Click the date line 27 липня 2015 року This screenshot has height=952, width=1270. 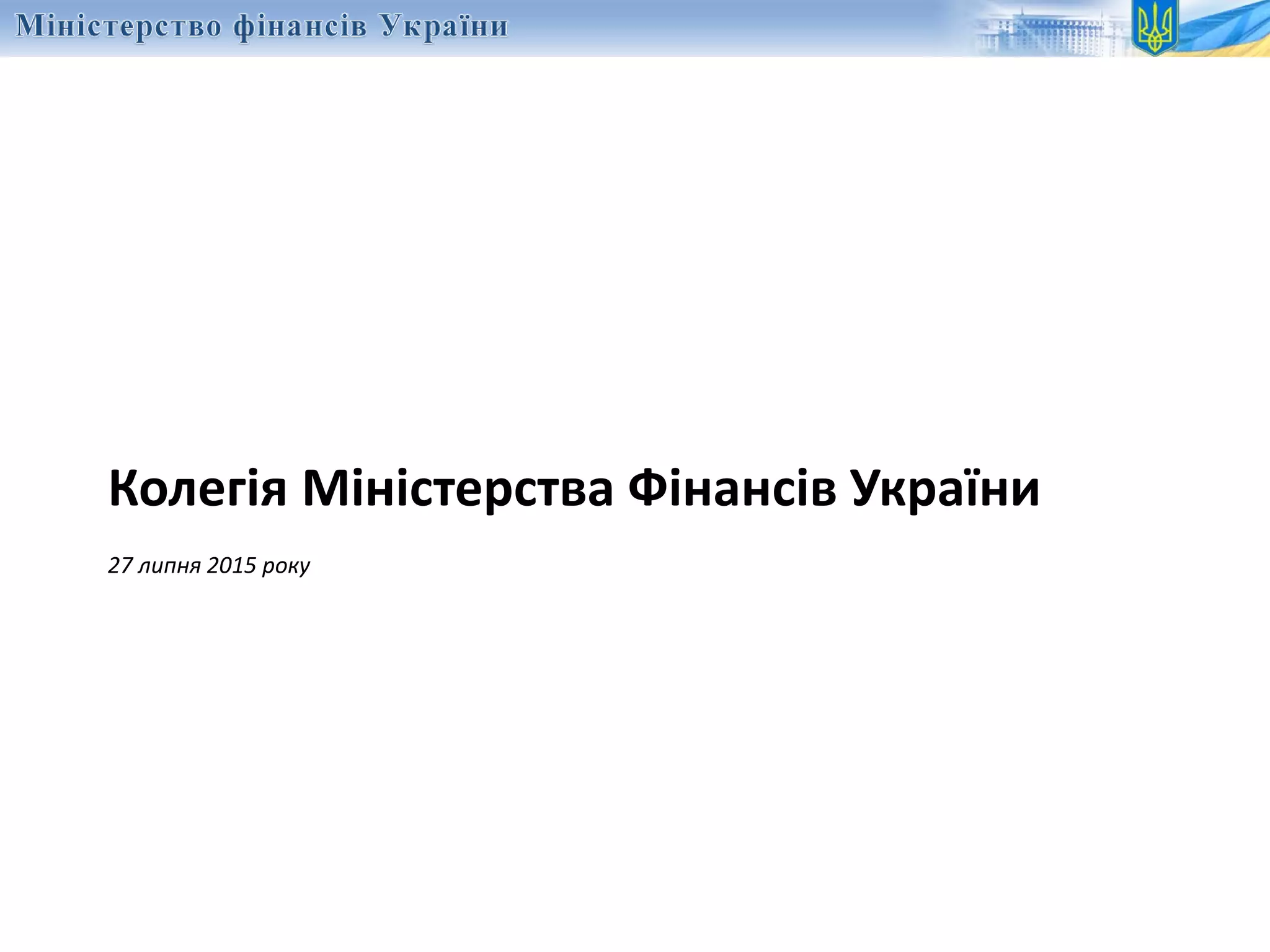208,566
